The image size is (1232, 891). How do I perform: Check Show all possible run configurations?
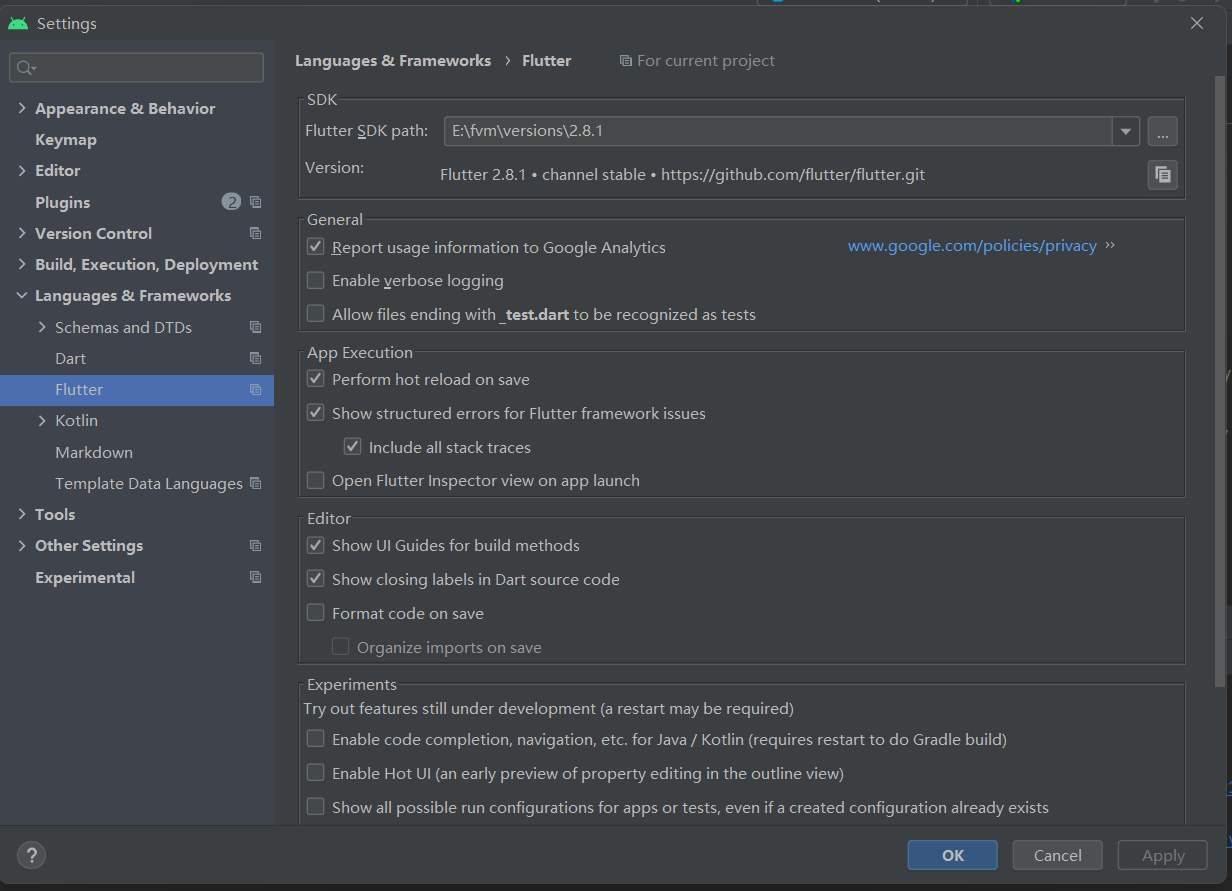pos(315,807)
